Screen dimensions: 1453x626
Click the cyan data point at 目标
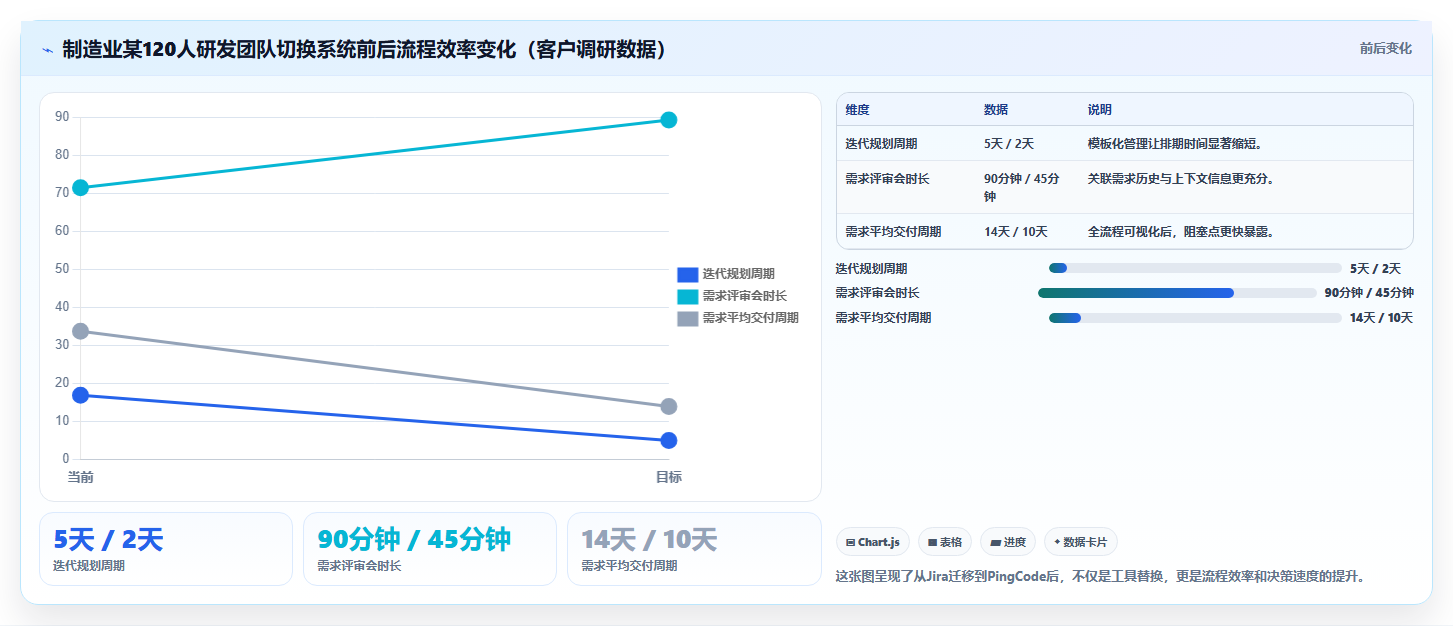point(669,120)
